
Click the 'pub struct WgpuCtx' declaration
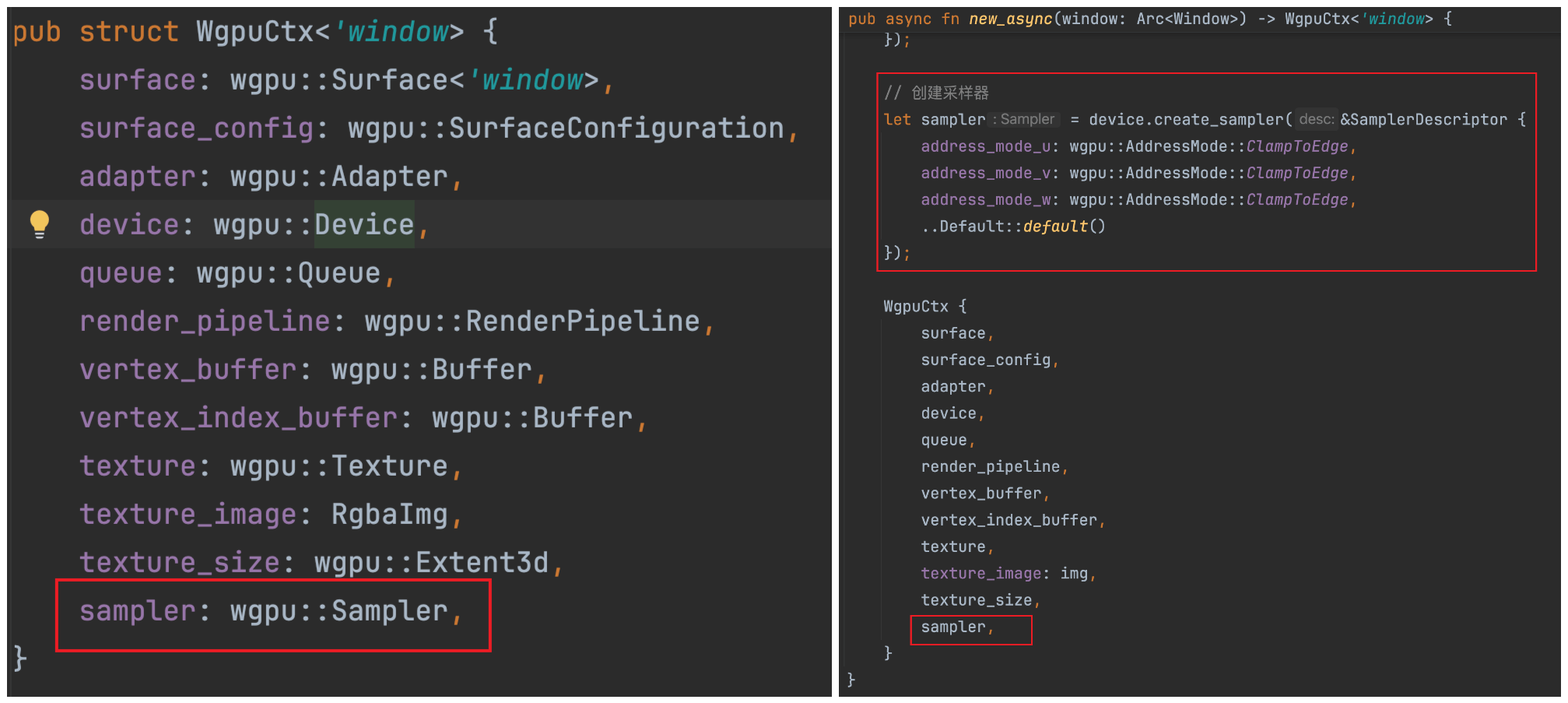coord(254,32)
